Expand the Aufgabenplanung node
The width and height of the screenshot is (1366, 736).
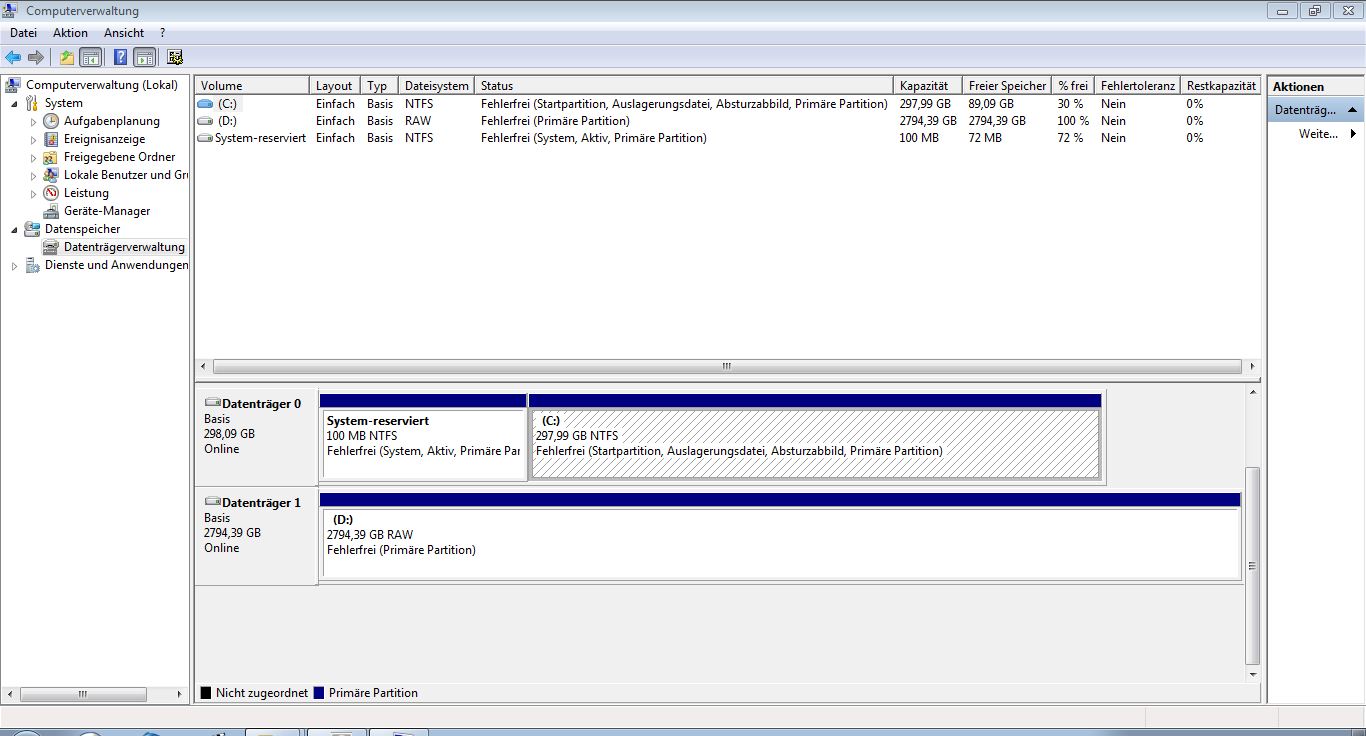tap(33, 121)
